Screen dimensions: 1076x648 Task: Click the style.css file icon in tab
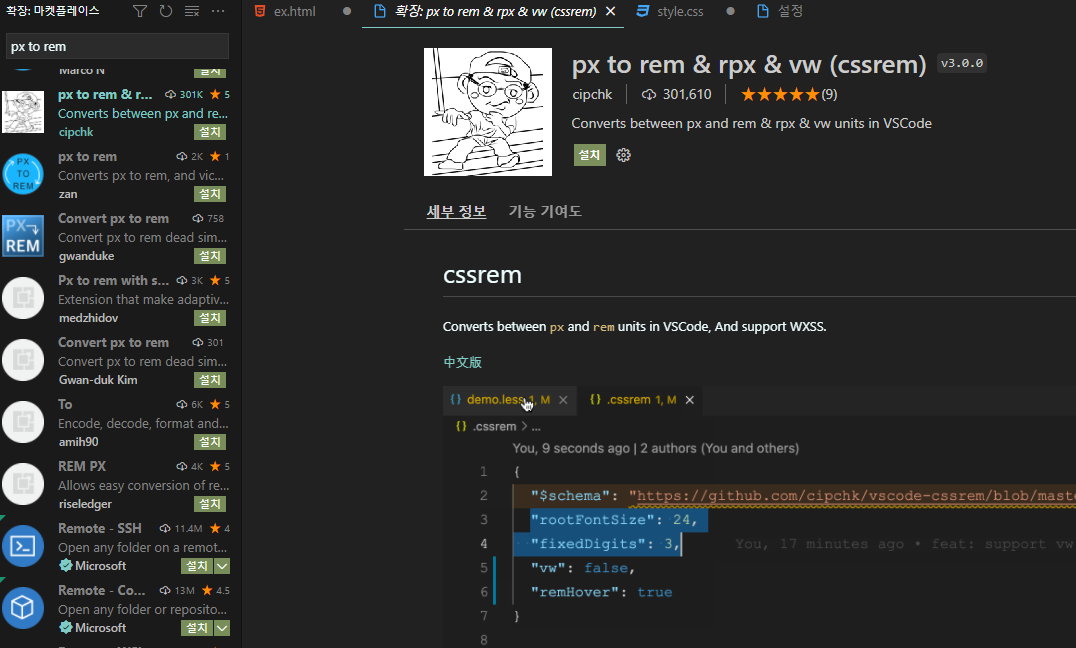[643, 11]
